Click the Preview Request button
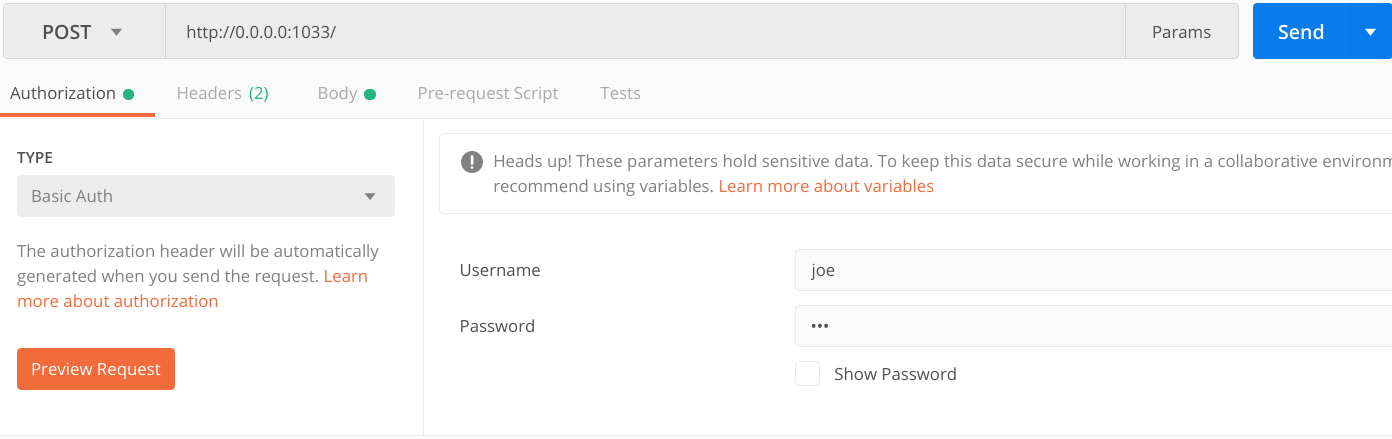This screenshot has height=439, width=1392. (x=96, y=369)
